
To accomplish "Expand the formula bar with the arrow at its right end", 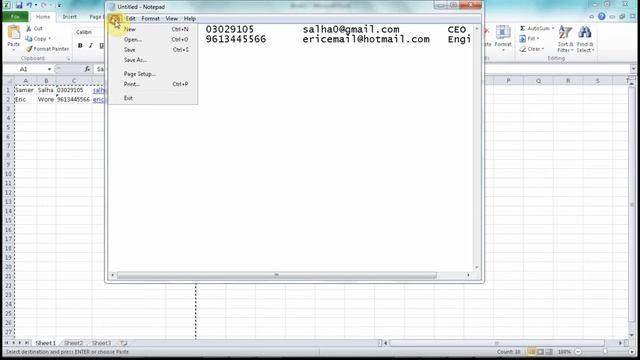I will tap(633, 69).
